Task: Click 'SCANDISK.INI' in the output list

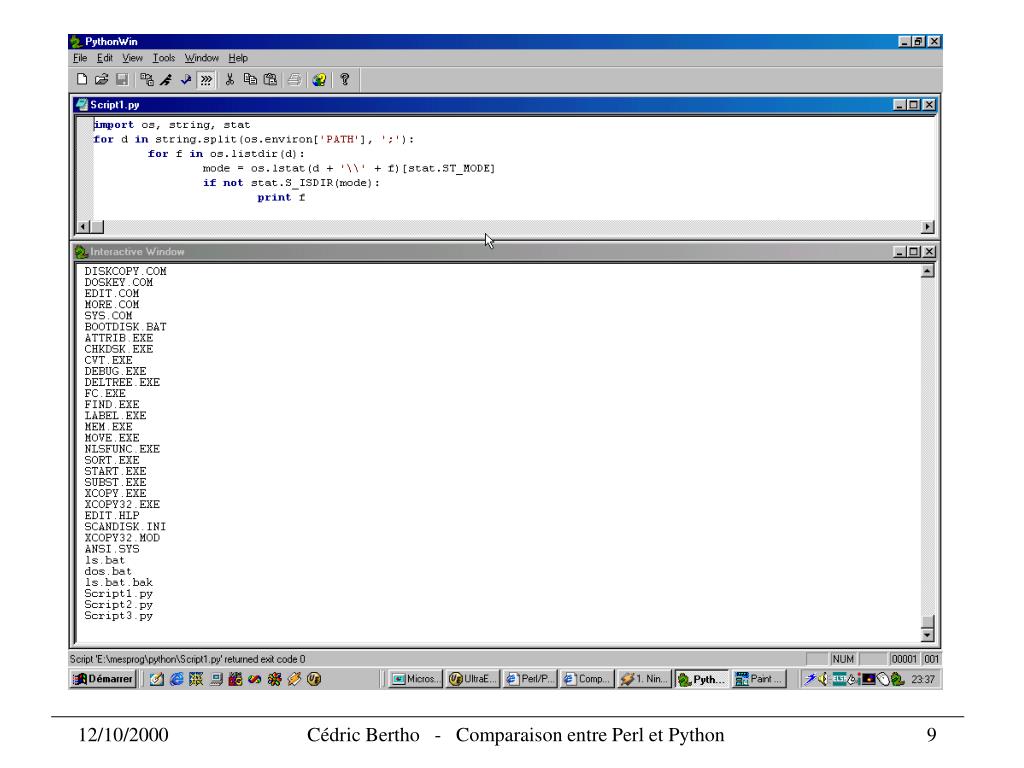Action: pyautogui.click(x=125, y=526)
